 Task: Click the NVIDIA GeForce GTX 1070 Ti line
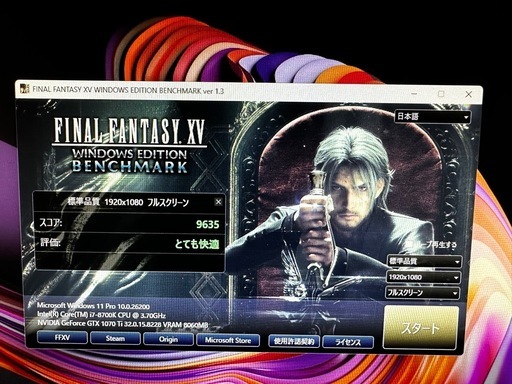123,324
